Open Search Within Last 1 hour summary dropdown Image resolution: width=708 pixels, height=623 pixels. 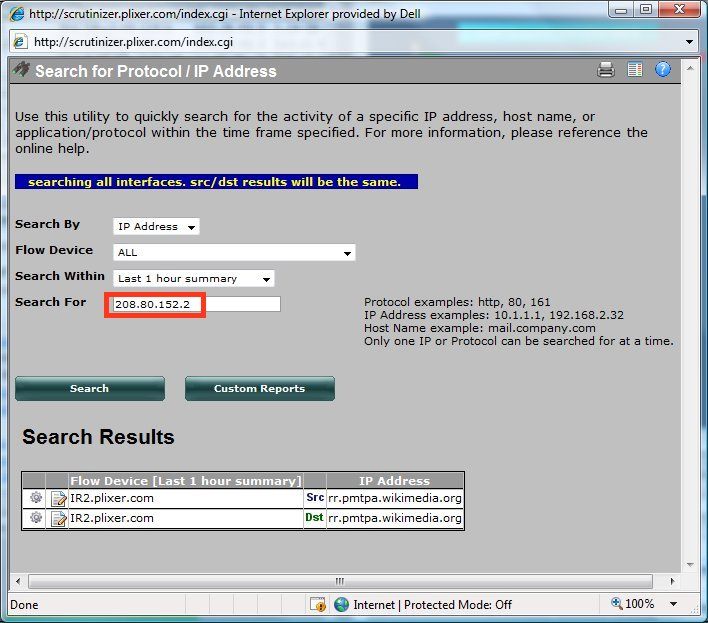point(193,279)
